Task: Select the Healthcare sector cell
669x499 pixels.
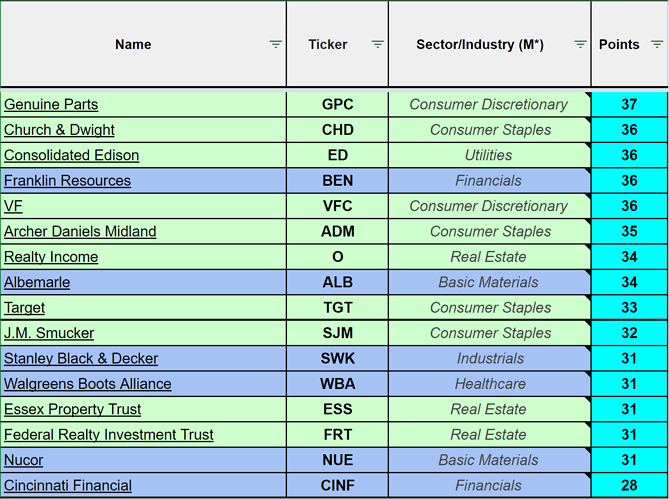Action: coord(488,384)
